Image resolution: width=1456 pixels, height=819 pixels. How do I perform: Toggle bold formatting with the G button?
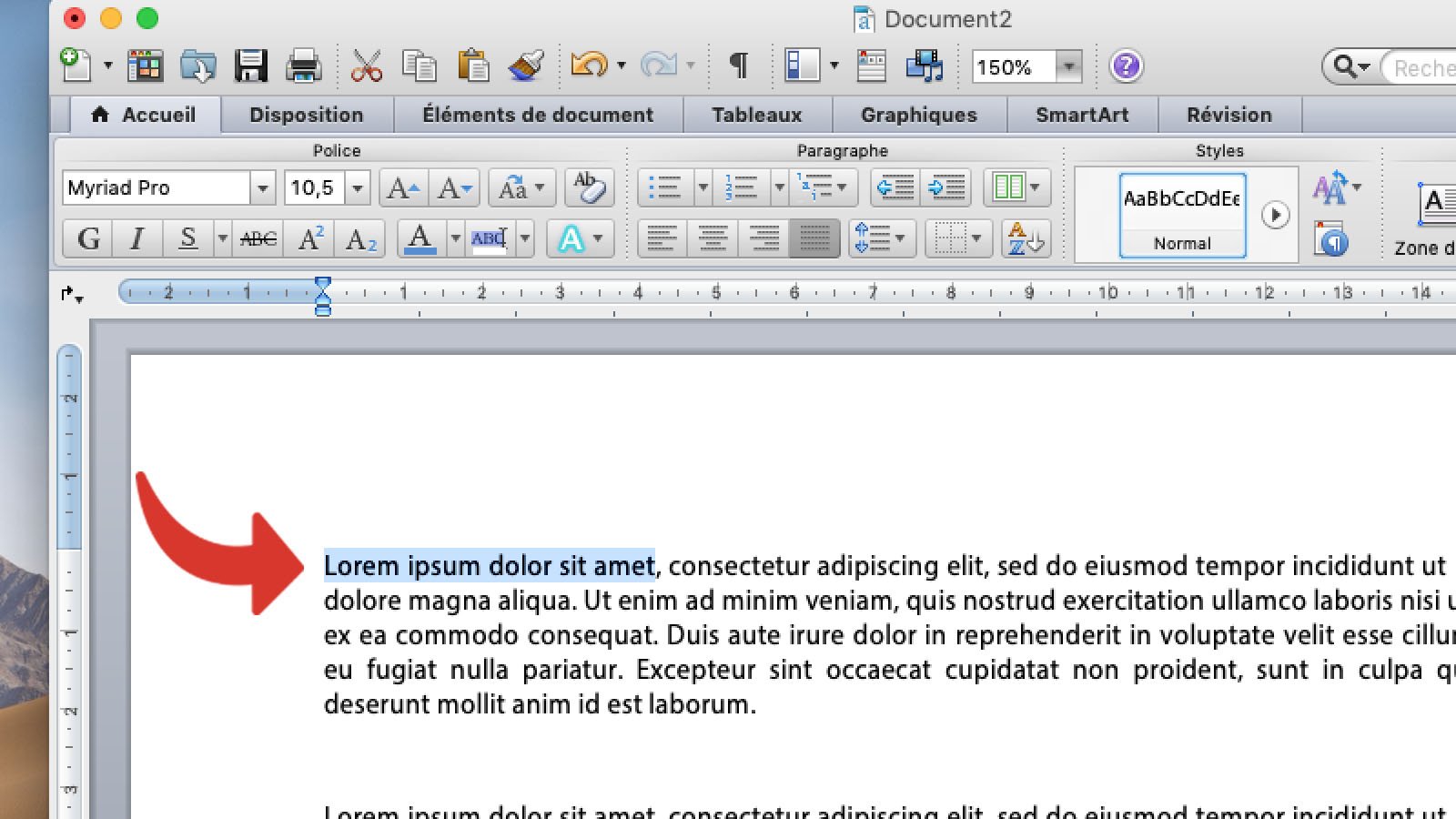click(x=87, y=238)
